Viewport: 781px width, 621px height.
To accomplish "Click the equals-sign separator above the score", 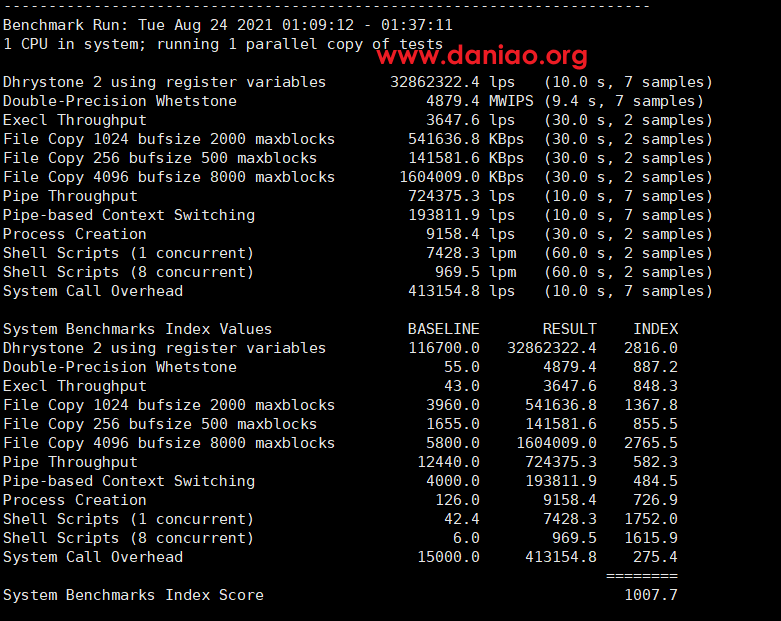I will (x=641, y=576).
